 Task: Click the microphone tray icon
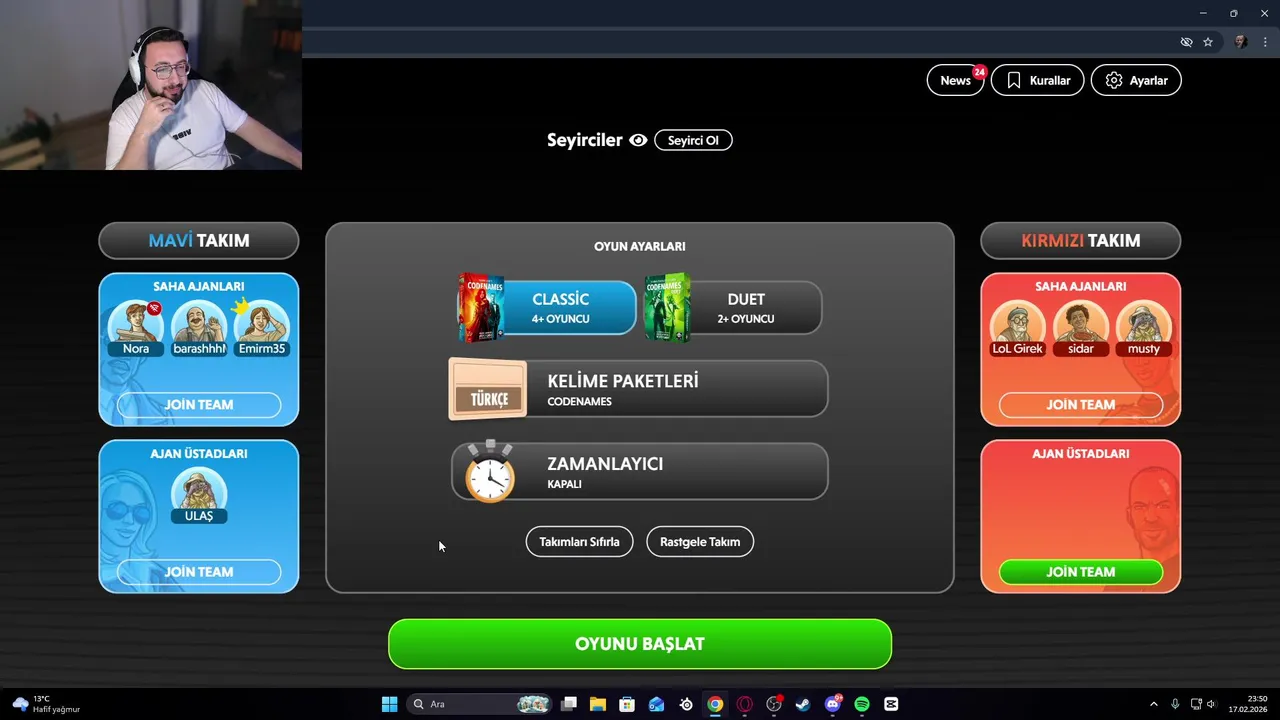(x=1175, y=704)
